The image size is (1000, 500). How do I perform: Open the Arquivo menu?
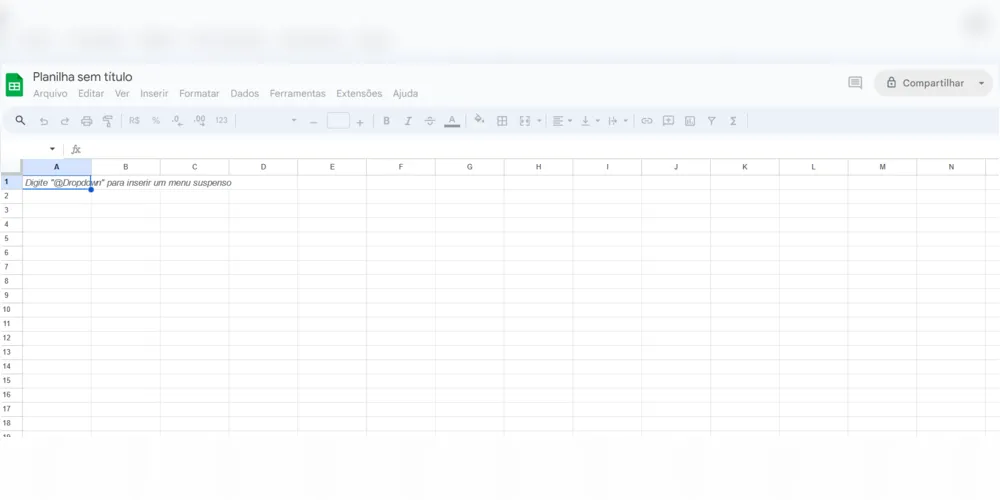click(50, 94)
